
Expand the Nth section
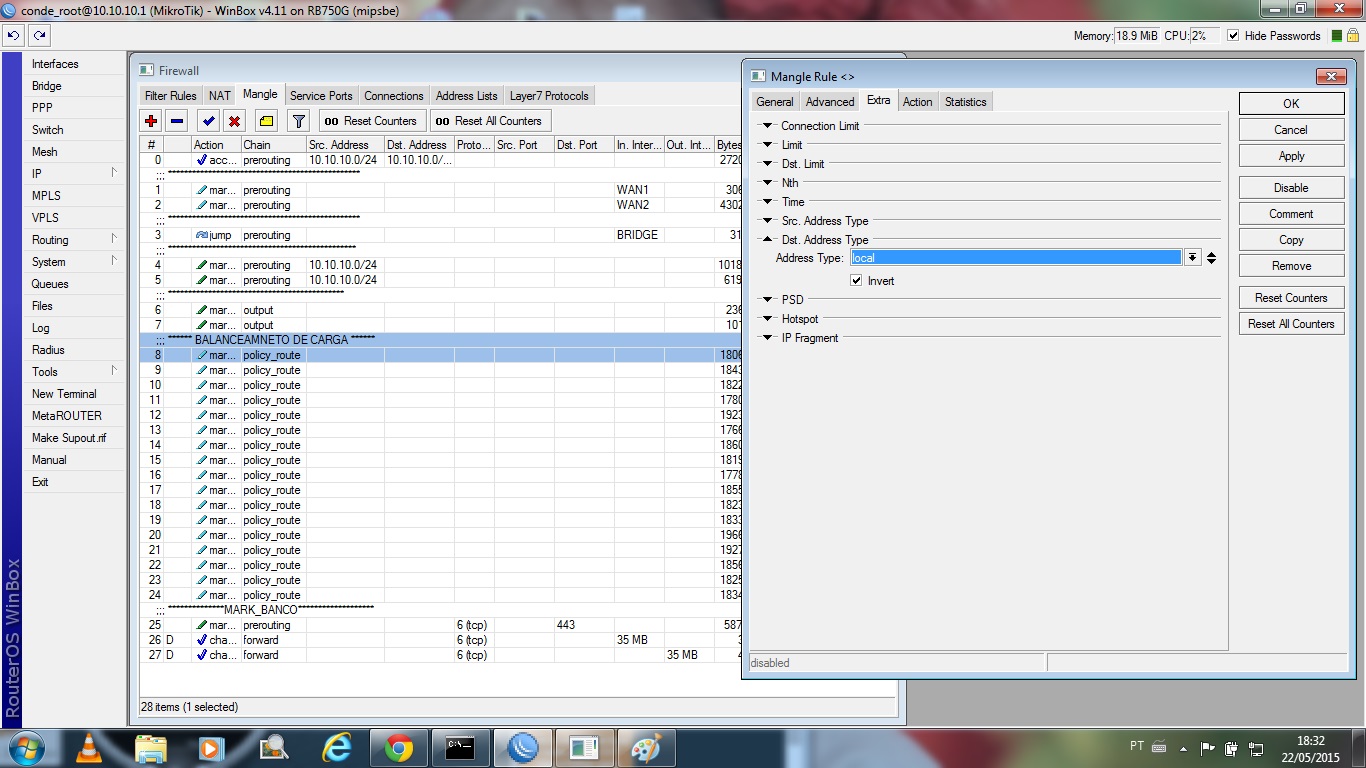coord(768,183)
